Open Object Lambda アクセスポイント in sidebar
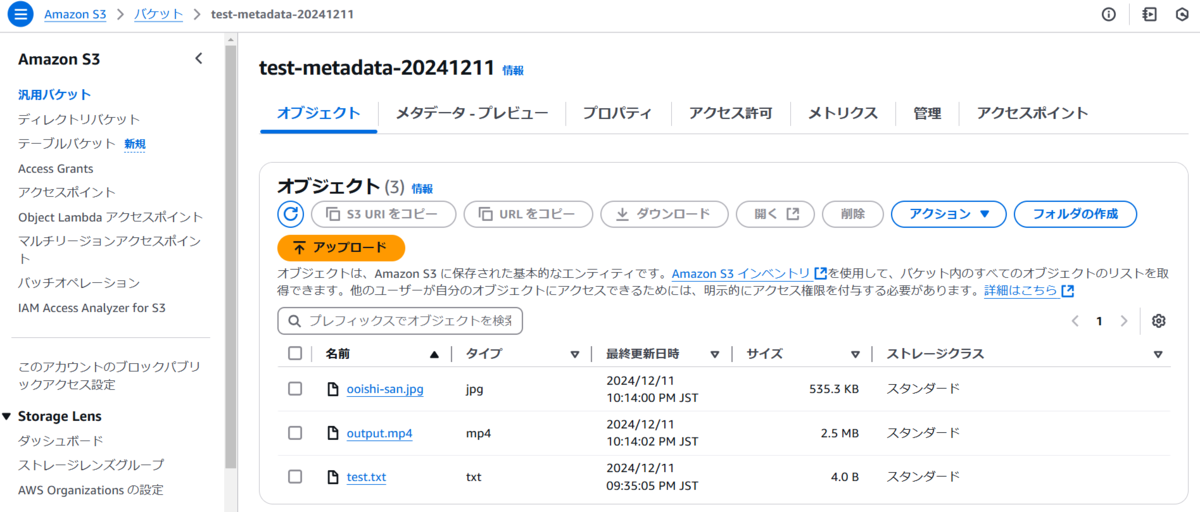 [110, 217]
